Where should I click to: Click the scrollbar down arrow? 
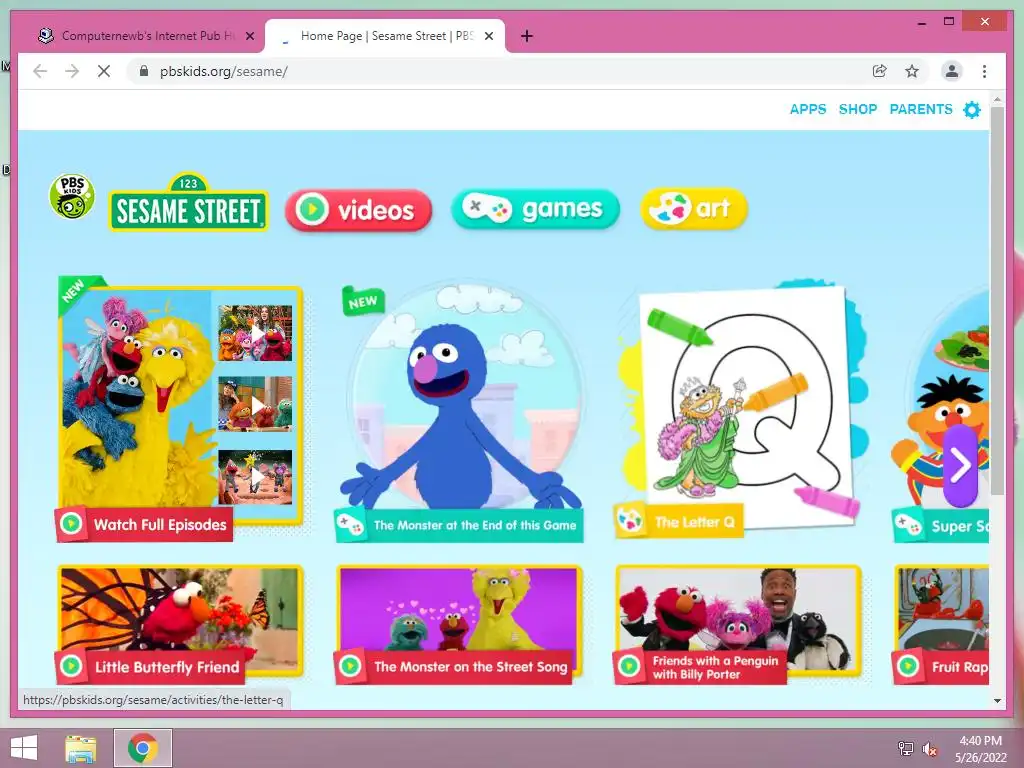(x=997, y=701)
